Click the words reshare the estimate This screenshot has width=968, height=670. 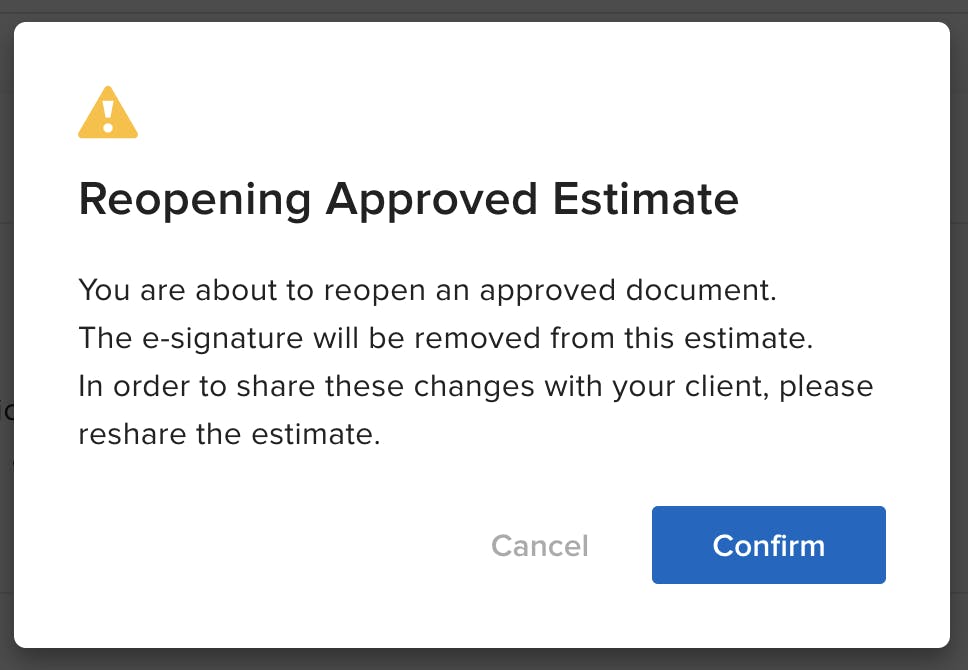point(229,434)
